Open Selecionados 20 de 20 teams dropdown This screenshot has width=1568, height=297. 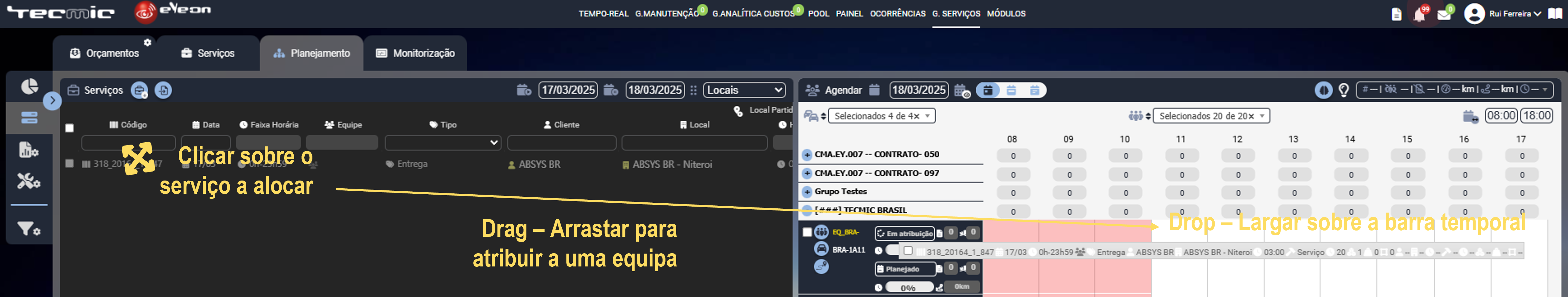tap(1211, 116)
